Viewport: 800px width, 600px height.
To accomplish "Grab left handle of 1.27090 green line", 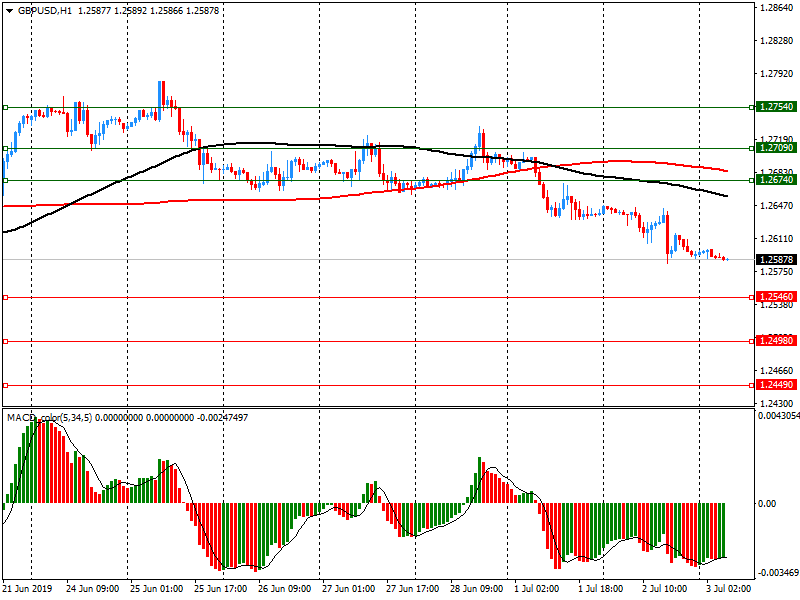I will [5, 148].
